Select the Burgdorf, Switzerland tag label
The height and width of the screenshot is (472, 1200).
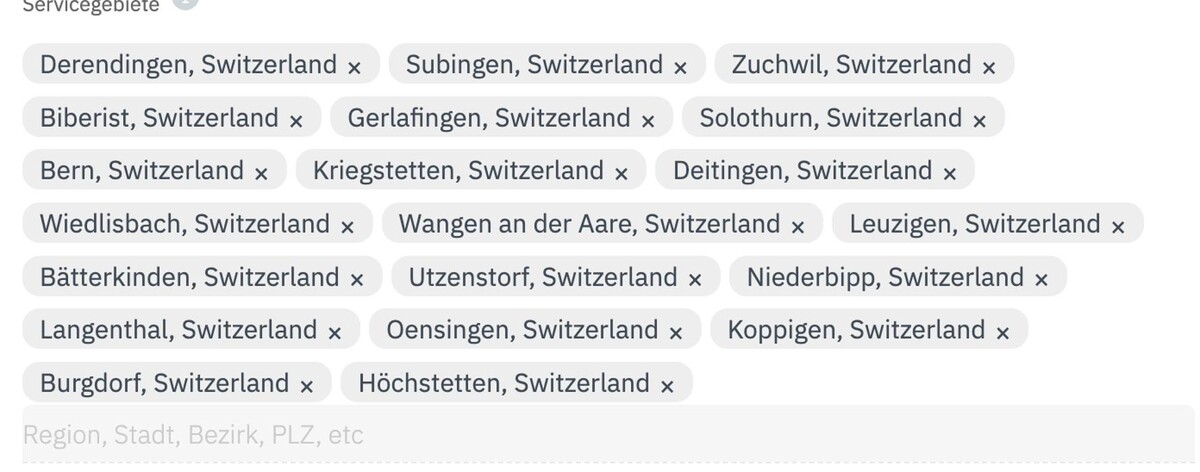pyautogui.click(x=165, y=383)
